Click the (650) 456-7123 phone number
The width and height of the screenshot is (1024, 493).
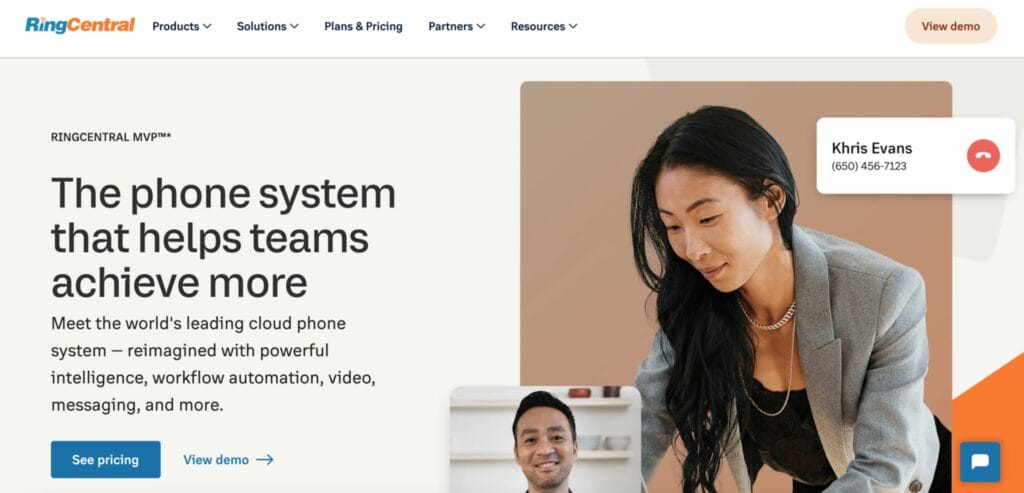pyautogui.click(x=869, y=166)
